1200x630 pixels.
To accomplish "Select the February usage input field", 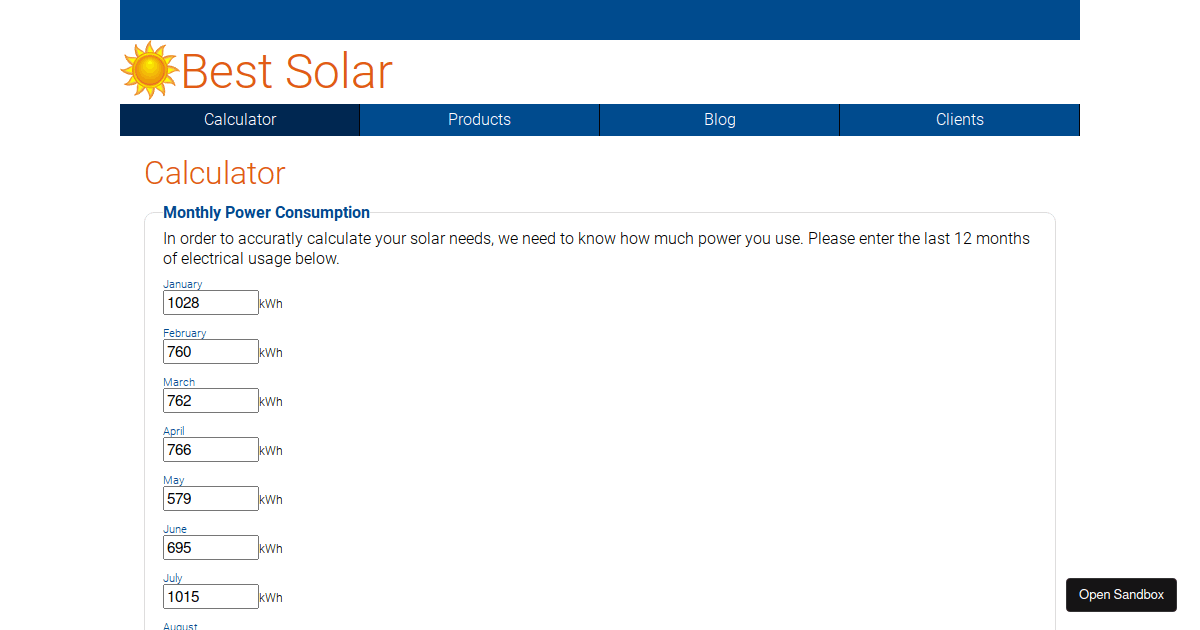I will [210, 351].
